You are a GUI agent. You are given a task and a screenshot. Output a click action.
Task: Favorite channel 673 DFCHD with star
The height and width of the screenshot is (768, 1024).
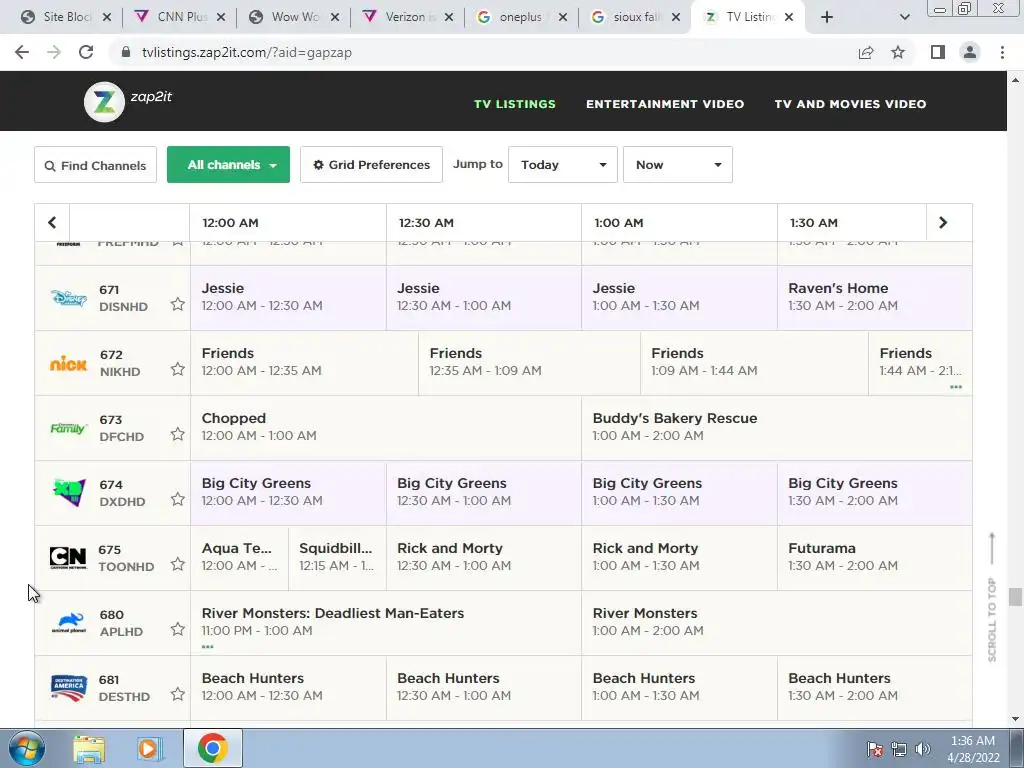pos(178,434)
